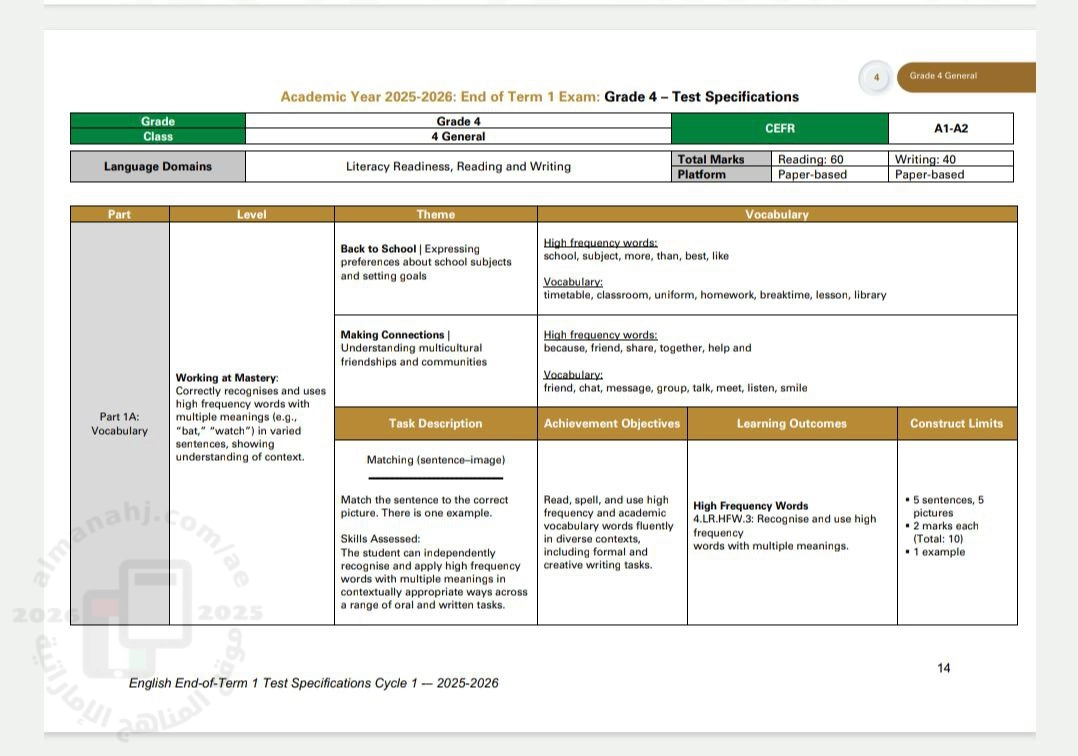This screenshot has height=756, width=1078.
Task: Click the Writing: 40 marks cell
Action: pos(925,159)
